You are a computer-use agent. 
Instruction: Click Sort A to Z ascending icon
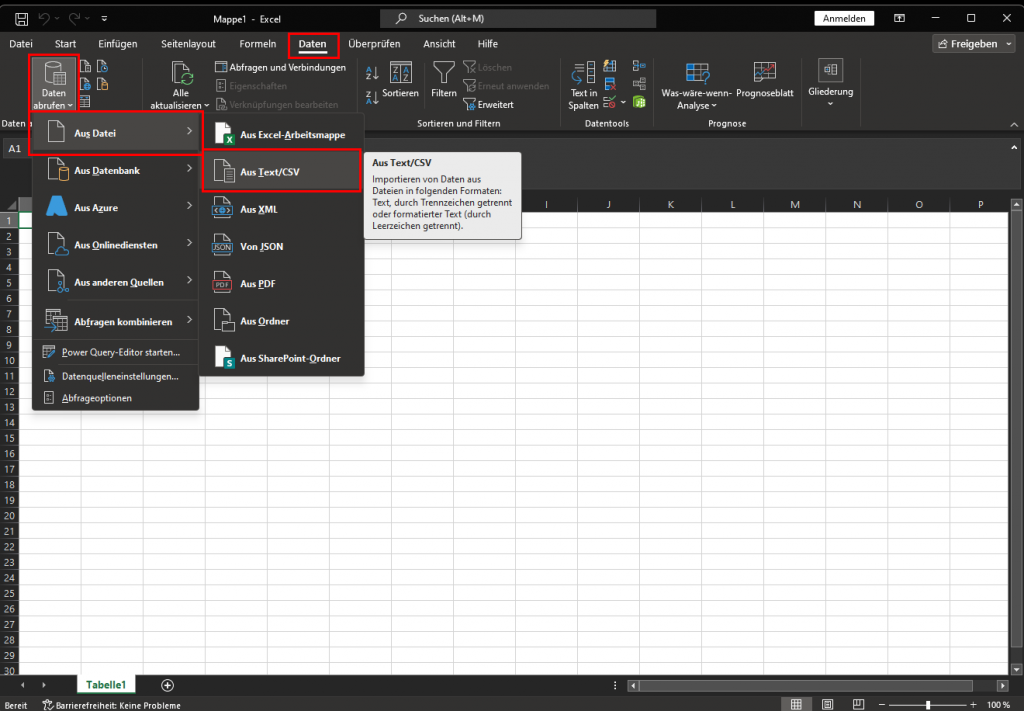pos(372,72)
